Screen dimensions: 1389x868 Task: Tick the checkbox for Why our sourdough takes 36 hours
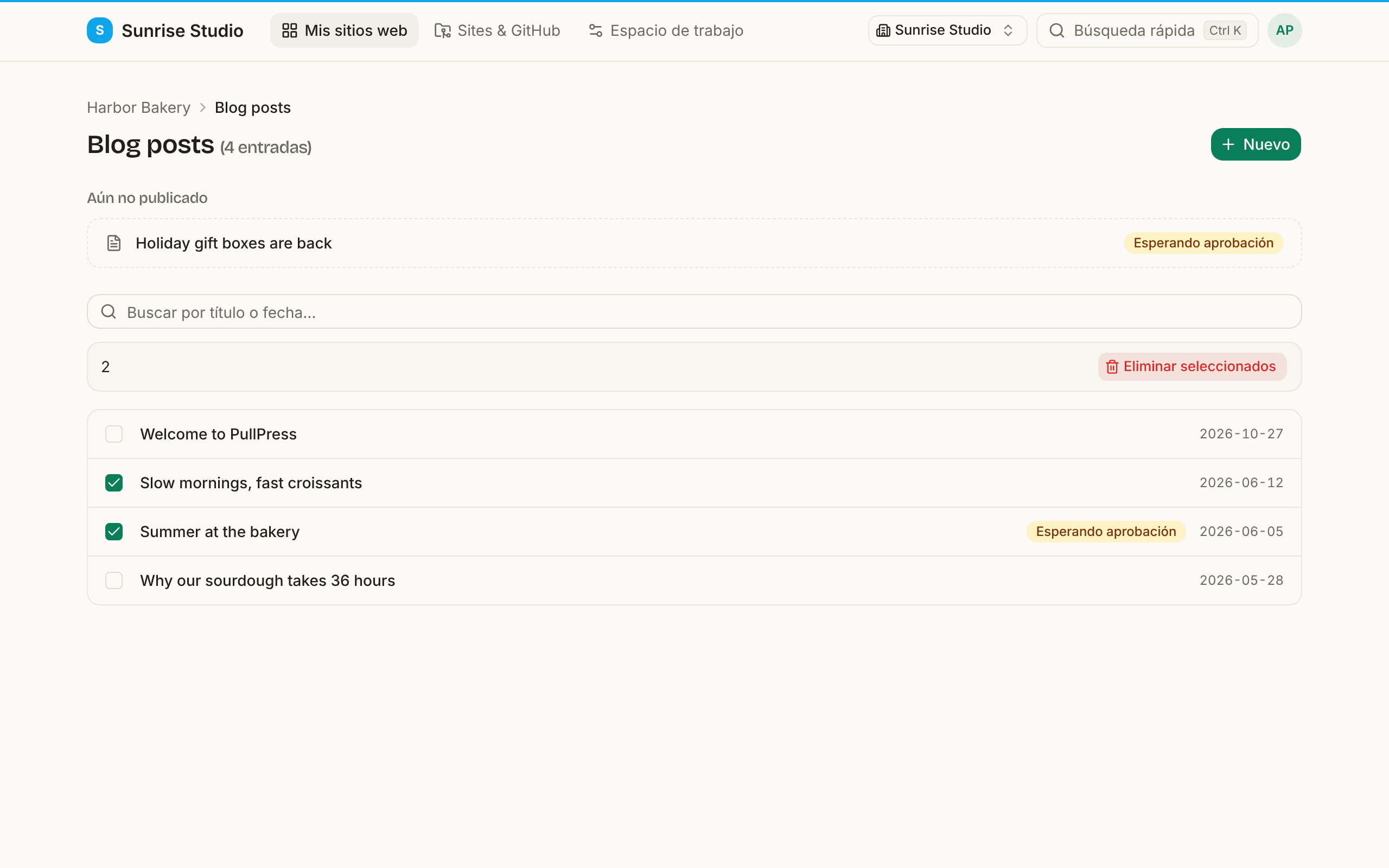(x=113, y=580)
